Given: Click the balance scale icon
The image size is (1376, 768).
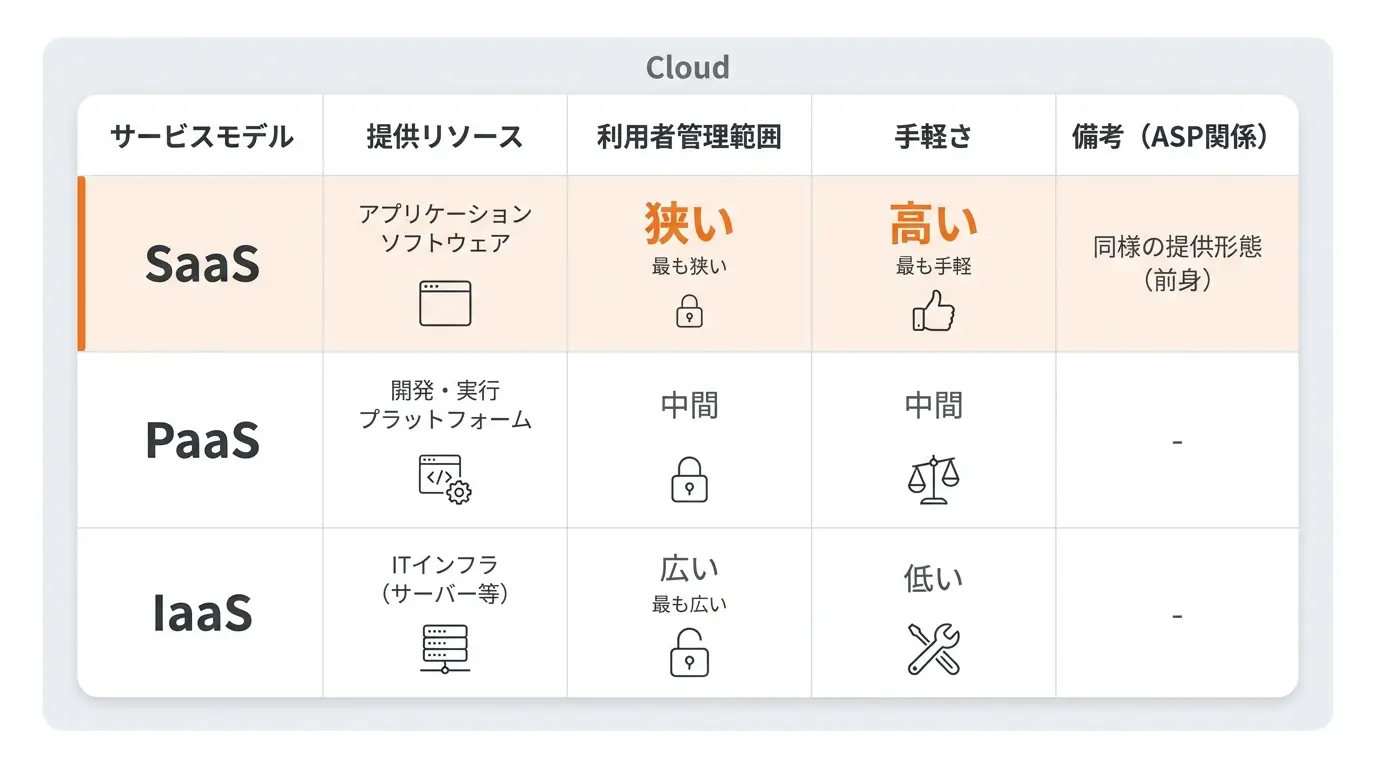Looking at the screenshot, I should pyautogui.click(x=933, y=479).
